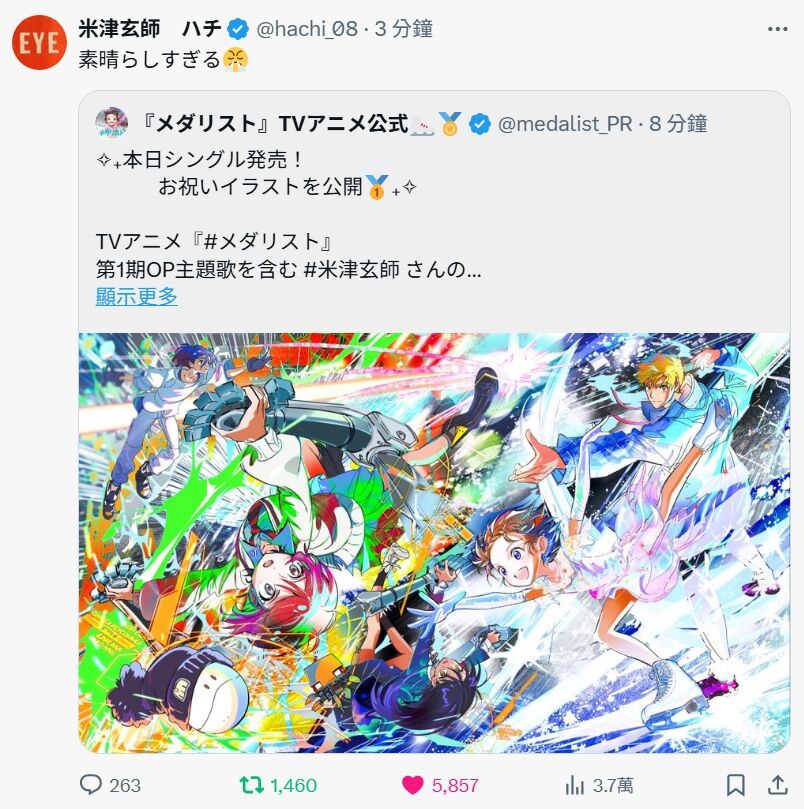Open the three-dot more options menu
Image resolution: width=804 pixels, height=809 pixels.
coord(777,29)
